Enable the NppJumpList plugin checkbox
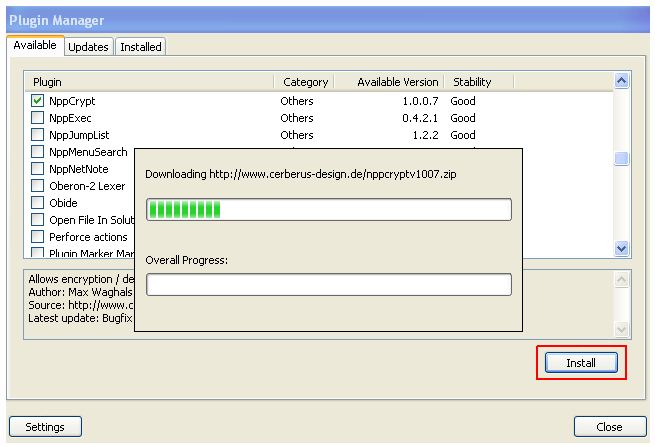Screen dimensions: 655x447 click(38, 135)
